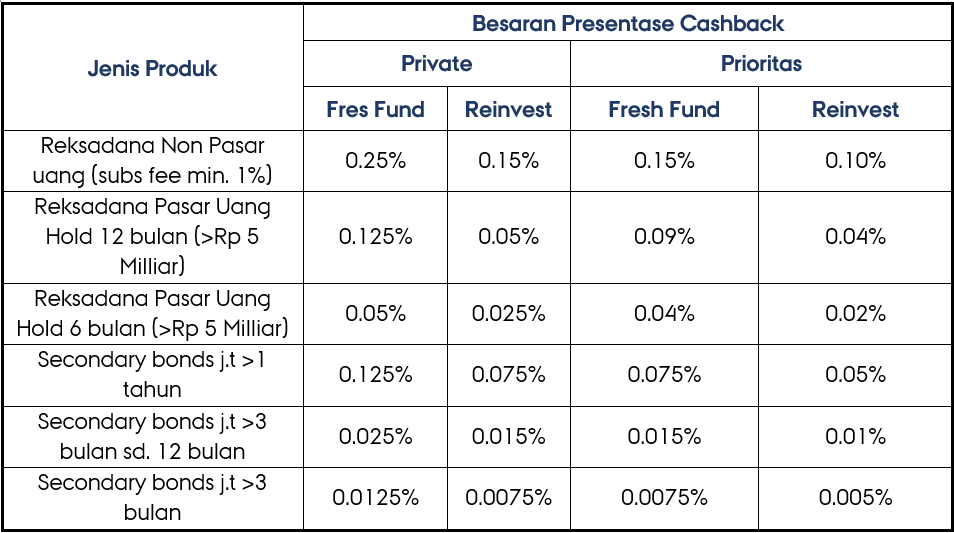Click the 'Prioritas' column group header
Viewport: 954px width, 533px height.
(761, 64)
